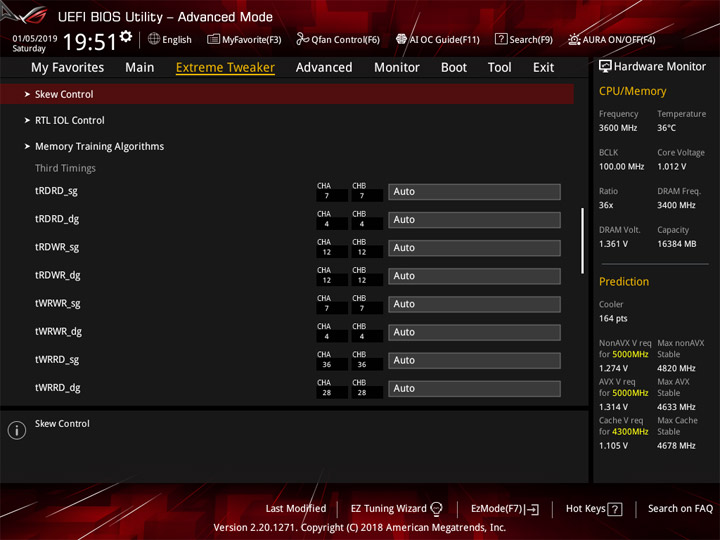Open the tWRWR_dg Auto field
720x540 pixels.
point(474,332)
